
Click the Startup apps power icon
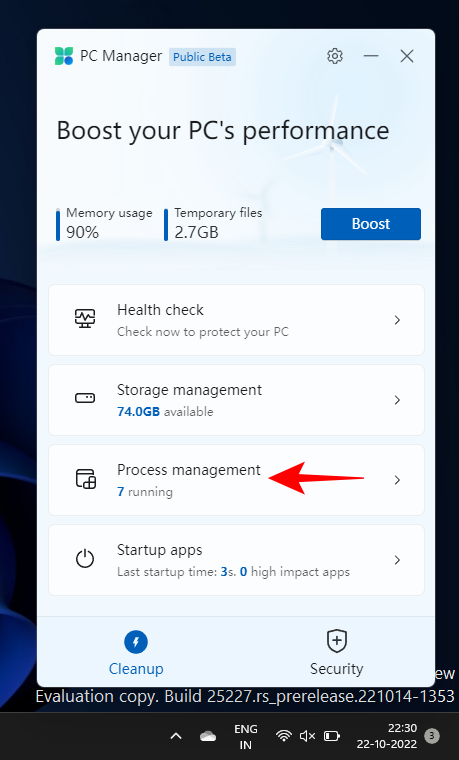85,559
